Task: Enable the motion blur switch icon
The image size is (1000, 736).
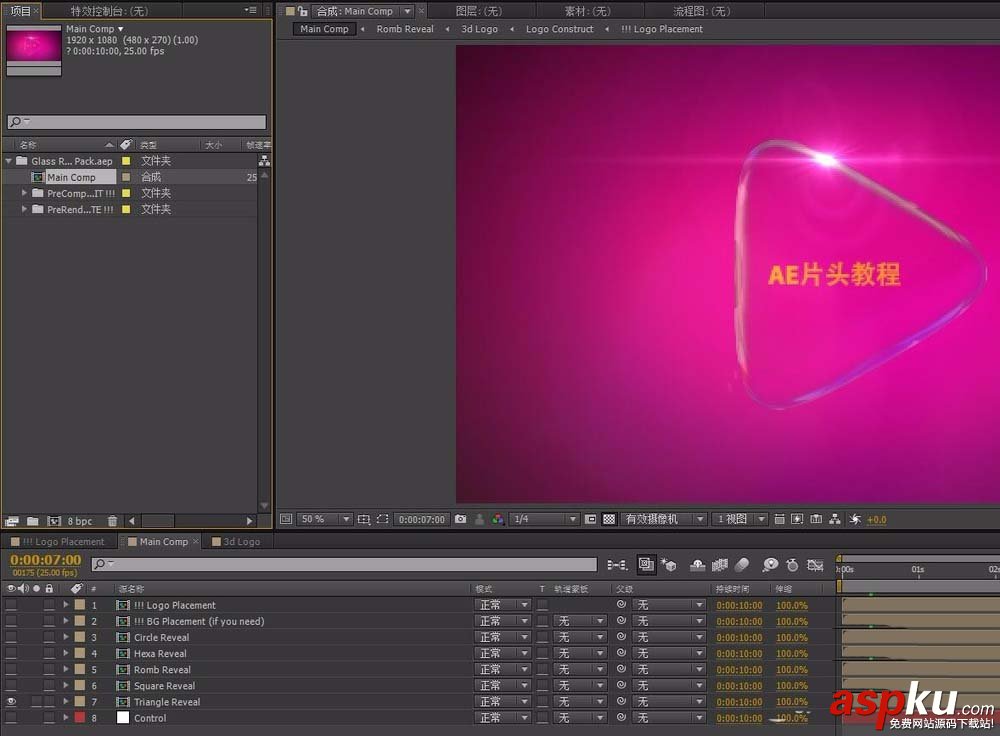Action: tap(742, 564)
